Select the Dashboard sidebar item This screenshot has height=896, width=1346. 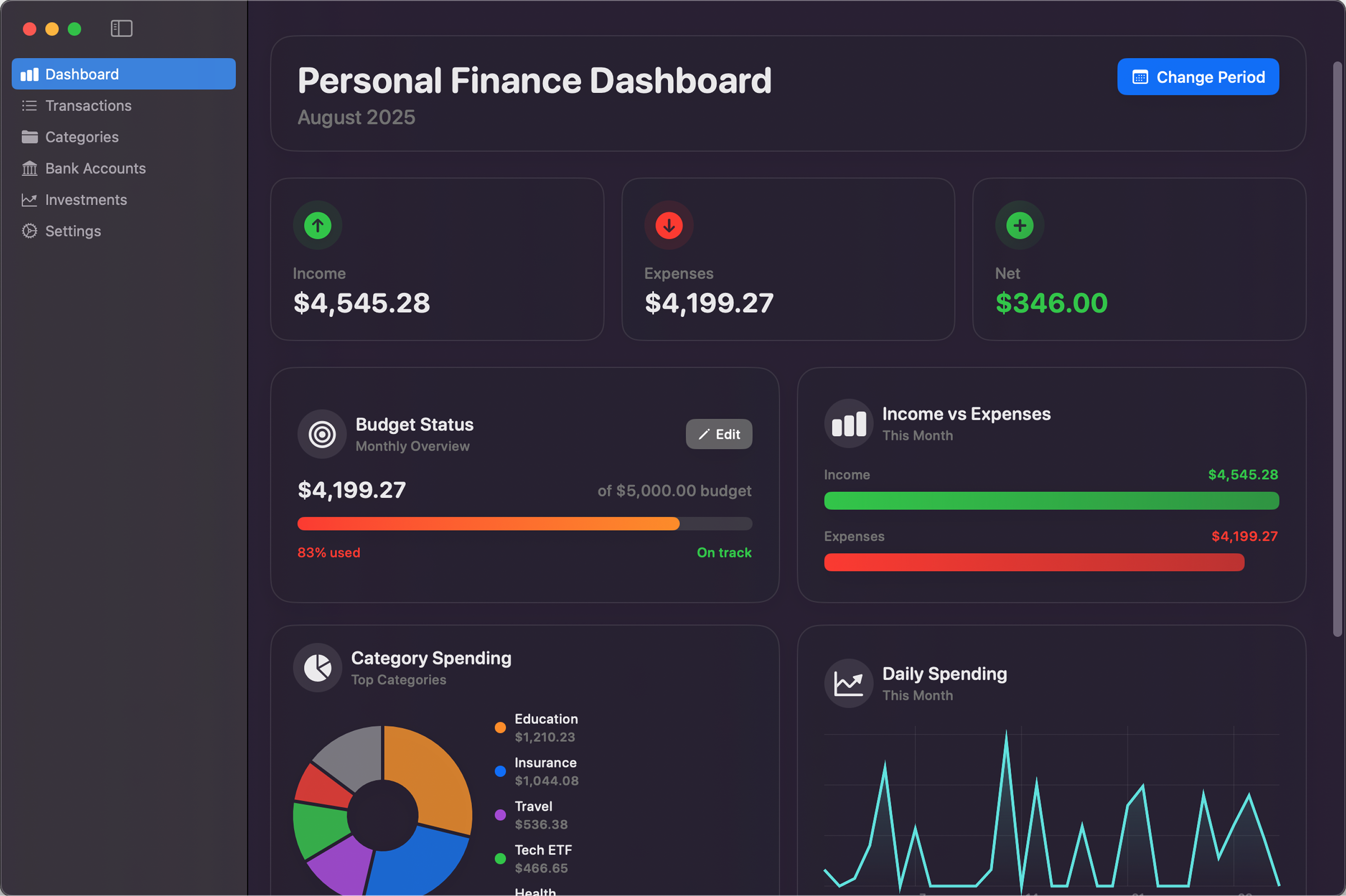(x=123, y=74)
